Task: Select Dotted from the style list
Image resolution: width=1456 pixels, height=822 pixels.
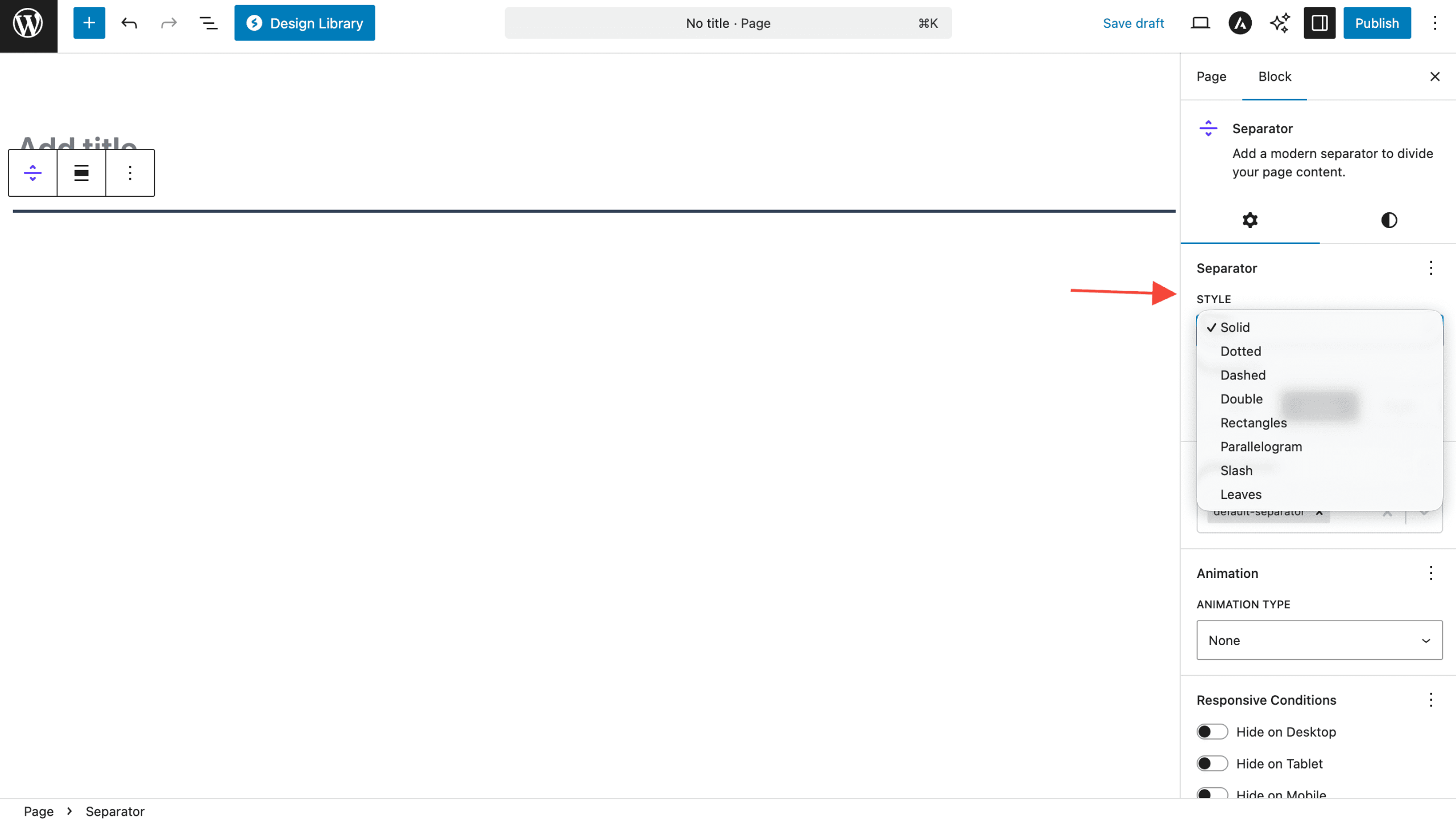Action: pyautogui.click(x=1240, y=351)
